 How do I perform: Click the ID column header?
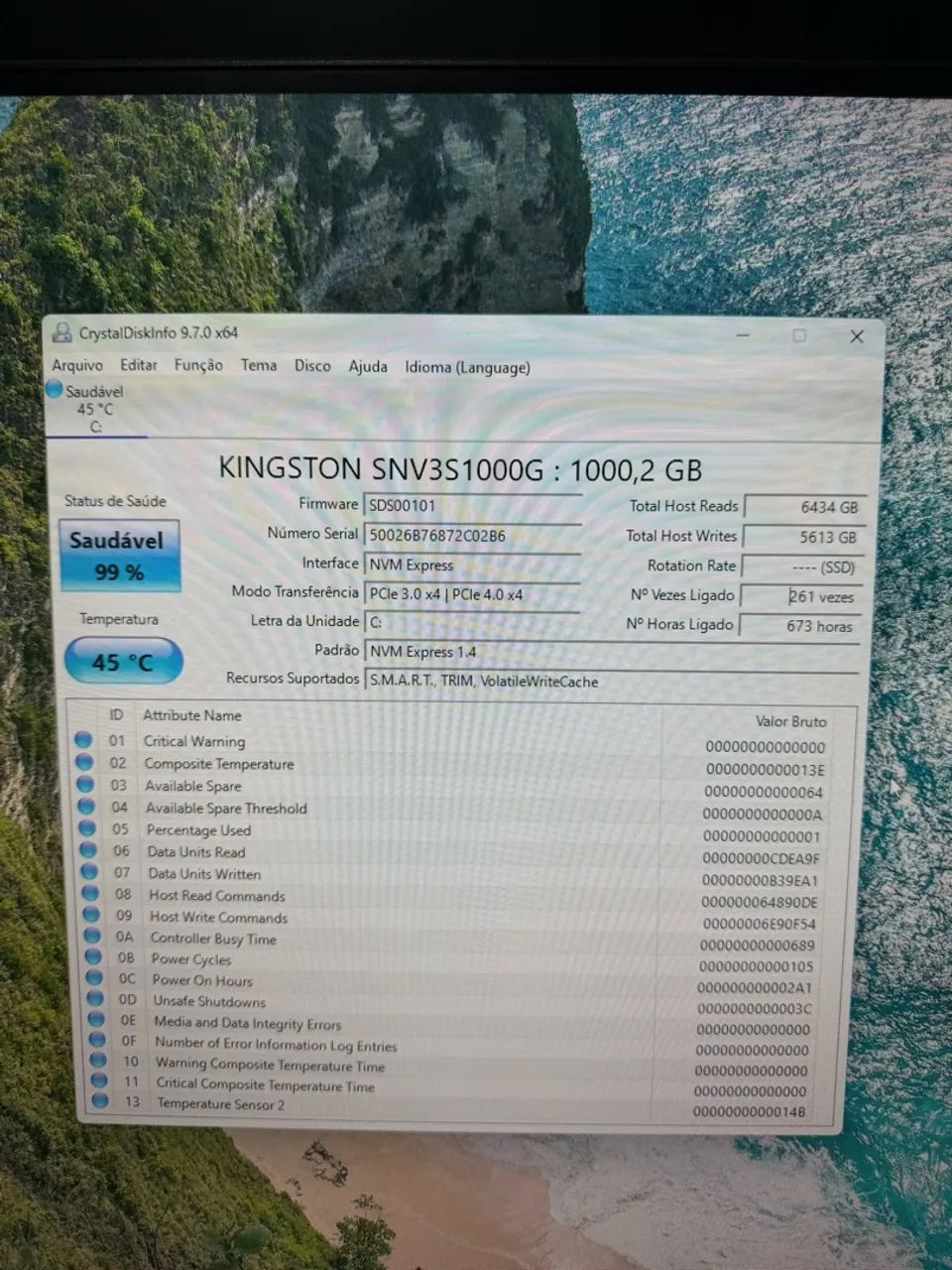(116, 714)
